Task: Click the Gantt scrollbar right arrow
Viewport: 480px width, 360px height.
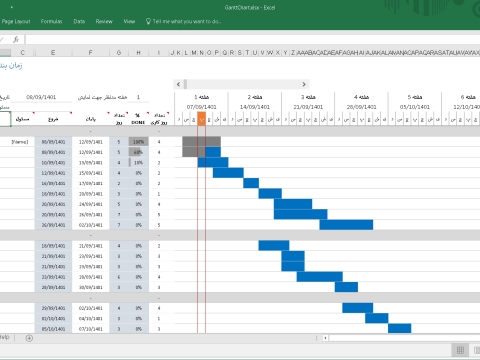Action: 304,84
